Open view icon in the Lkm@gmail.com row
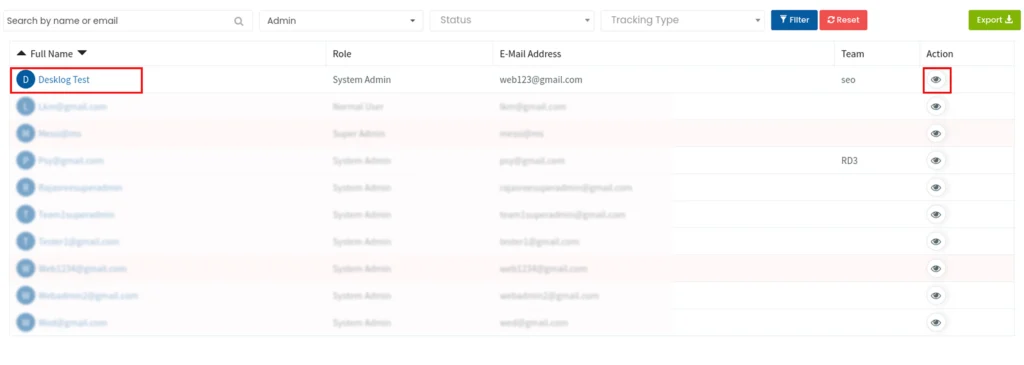Image resolution: width=1024 pixels, height=365 pixels. (x=936, y=106)
